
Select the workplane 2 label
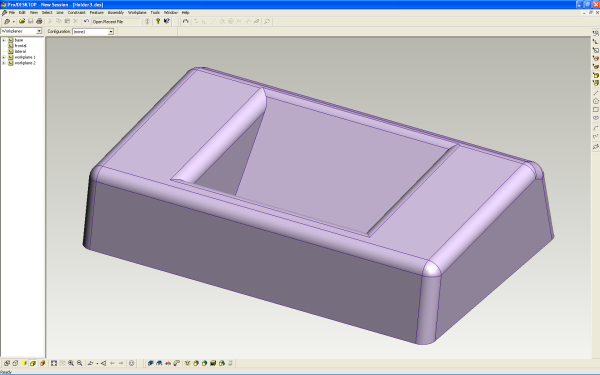coord(25,63)
